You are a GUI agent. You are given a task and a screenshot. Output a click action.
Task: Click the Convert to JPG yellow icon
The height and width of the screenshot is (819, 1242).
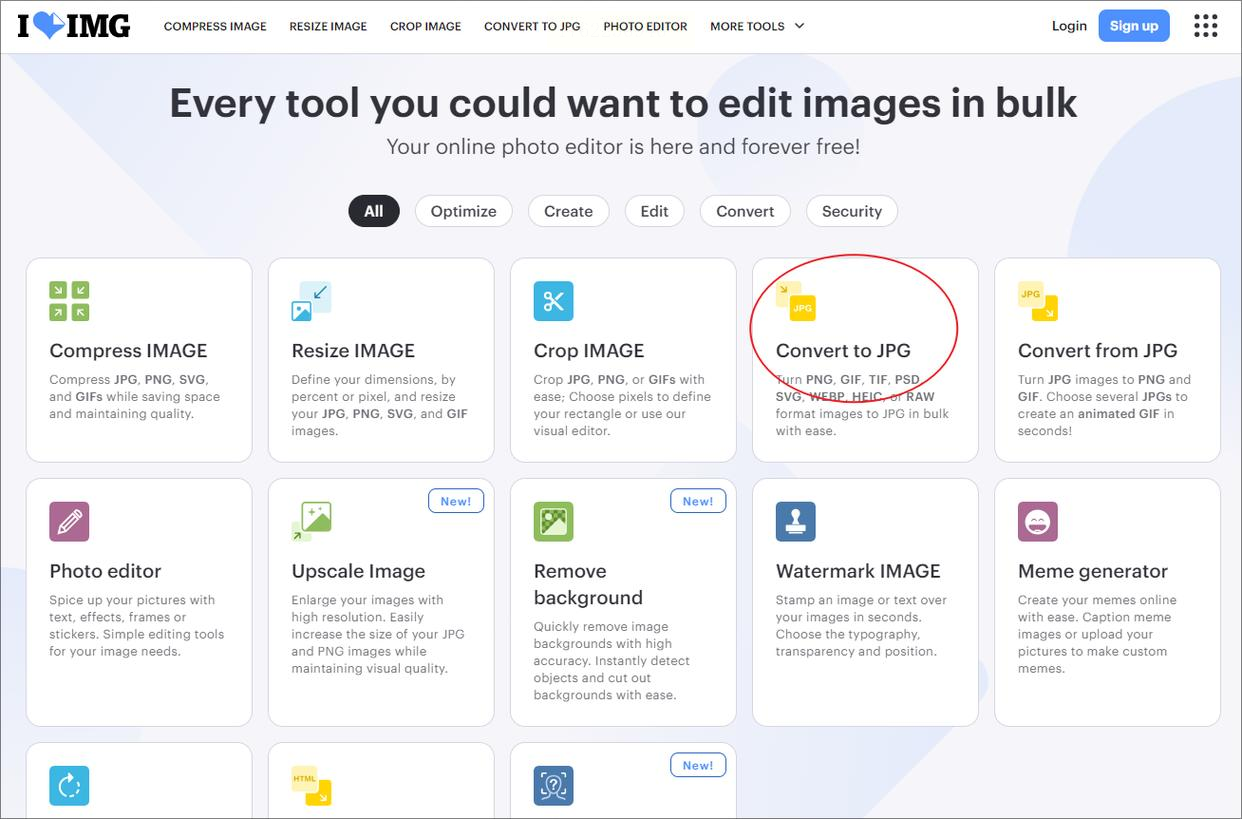(796, 301)
